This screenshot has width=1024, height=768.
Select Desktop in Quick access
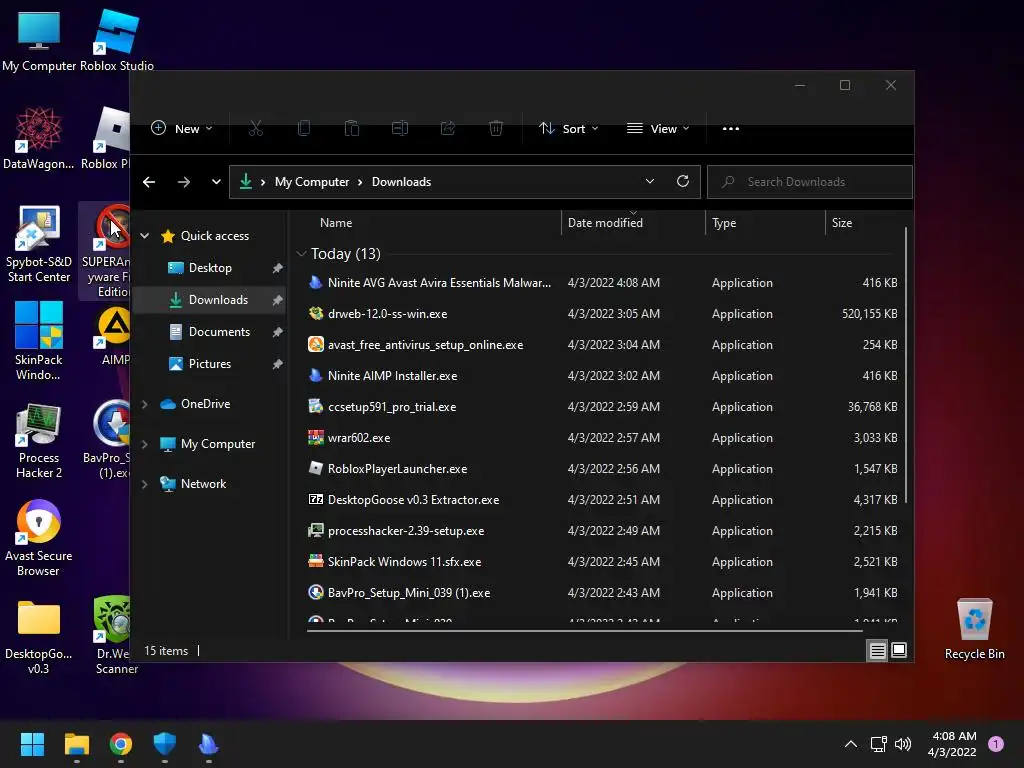click(210, 268)
